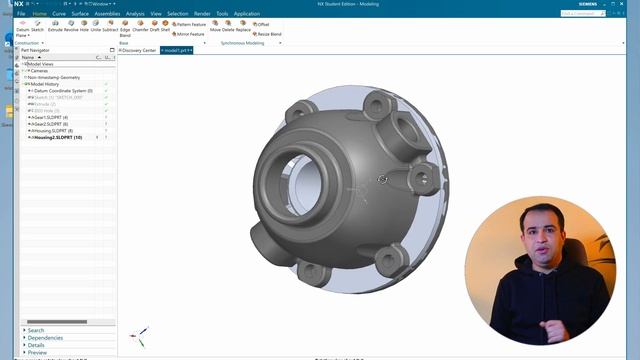The height and width of the screenshot is (360, 640).
Task: Switch to the Render ribbon tab
Action: (x=202, y=13)
